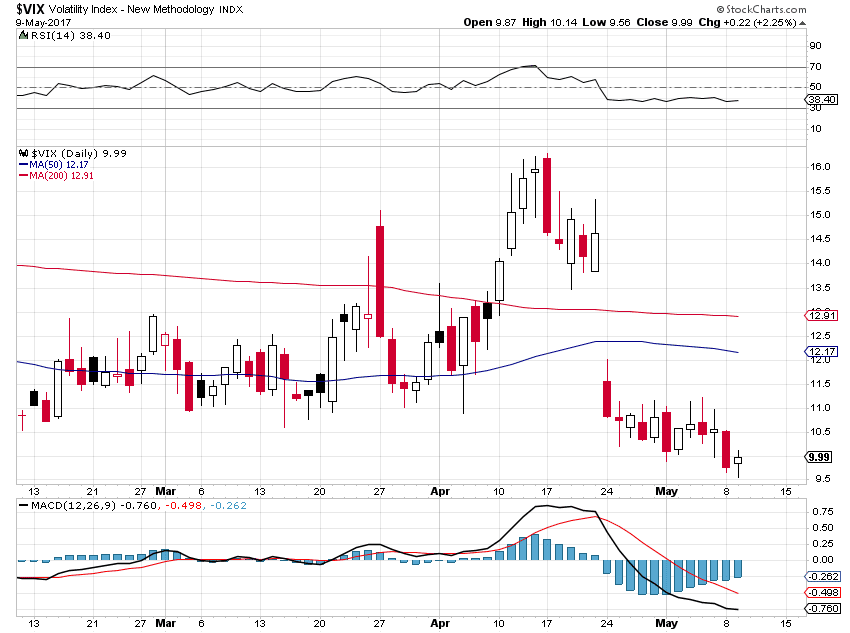Click the red -0.498 value in the MACD legend
Image resolution: width=850 pixels, height=633 pixels.
[x=183, y=506]
